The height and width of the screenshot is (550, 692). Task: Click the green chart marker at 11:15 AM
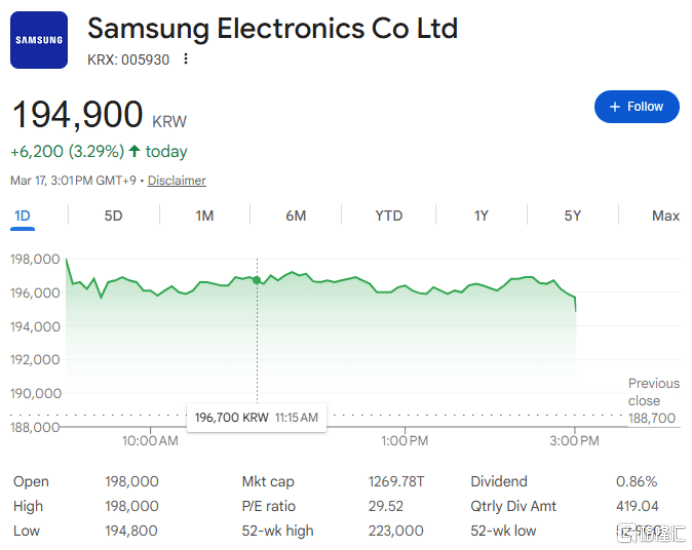tap(258, 280)
